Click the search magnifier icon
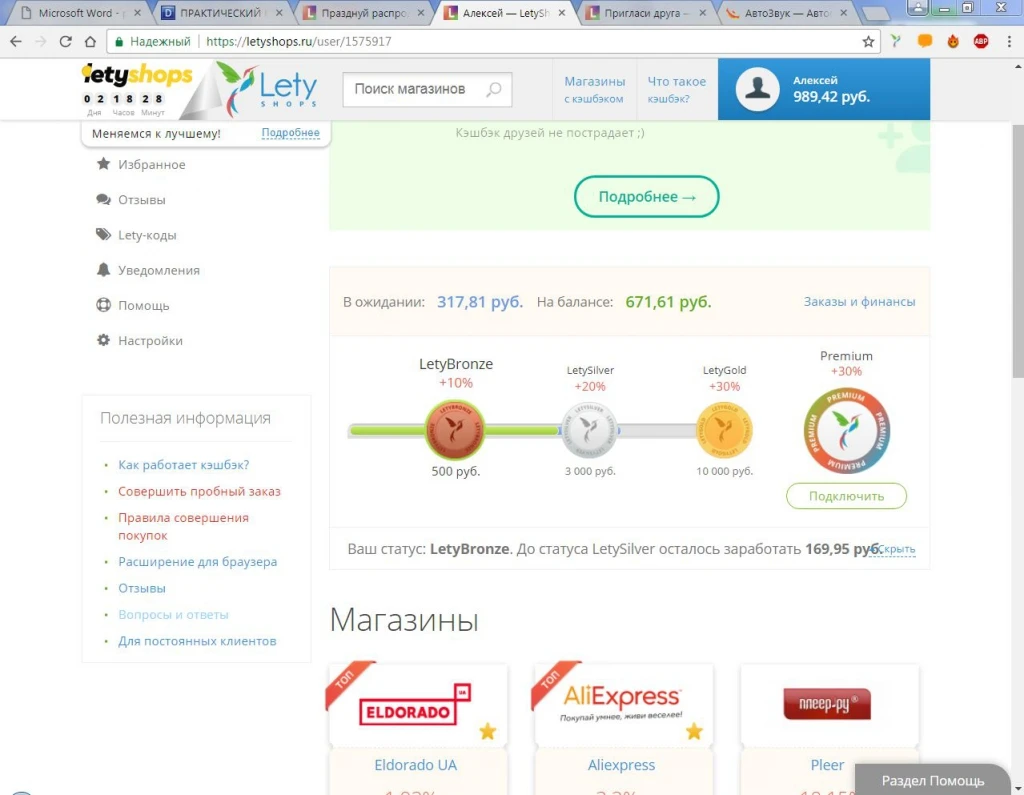Image resolution: width=1024 pixels, height=795 pixels. (x=494, y=89)
